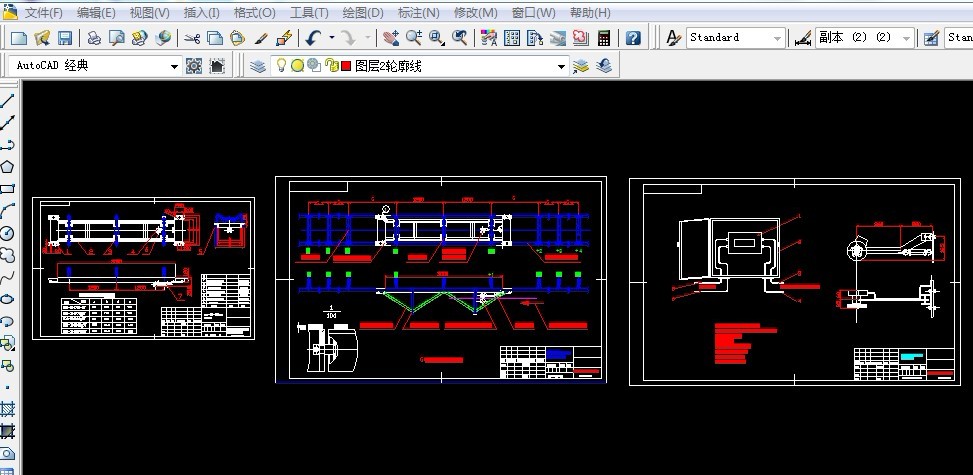Click the Zoom Window tool

[x=437, y=38]
